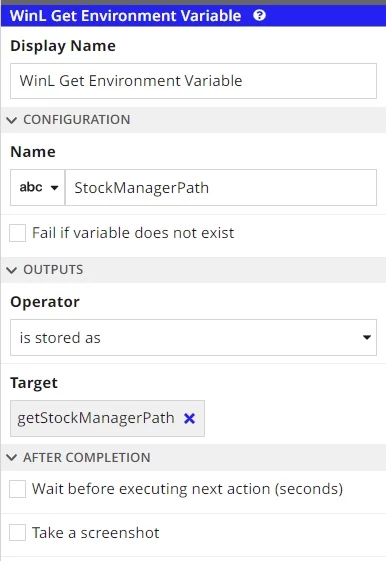Image resolution: width=386 pixels, height=561 pixels.
Task: Open the 'is stored as' operator dropdown
Action: pos(193,337)
